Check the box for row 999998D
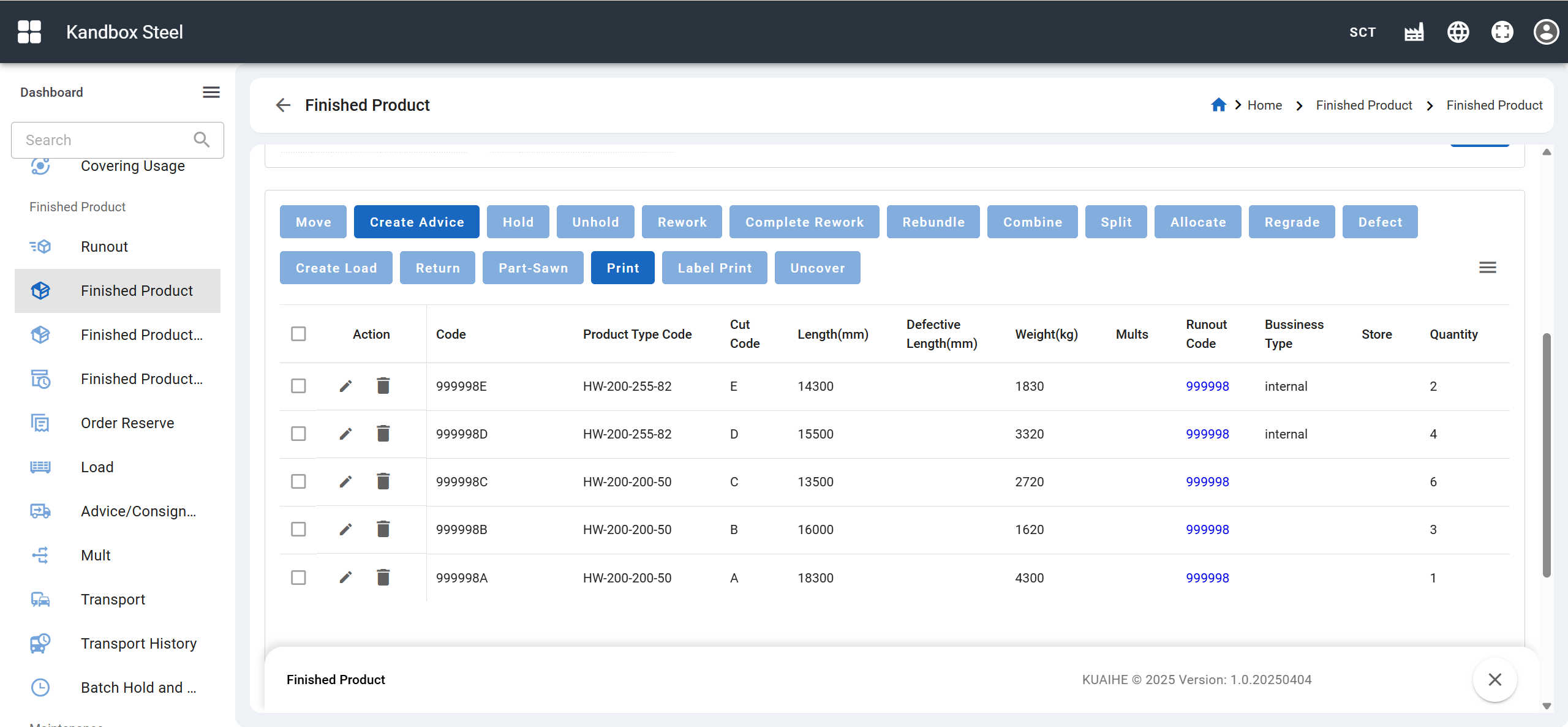Screen dimensions: 1568x727 point(298,434)
